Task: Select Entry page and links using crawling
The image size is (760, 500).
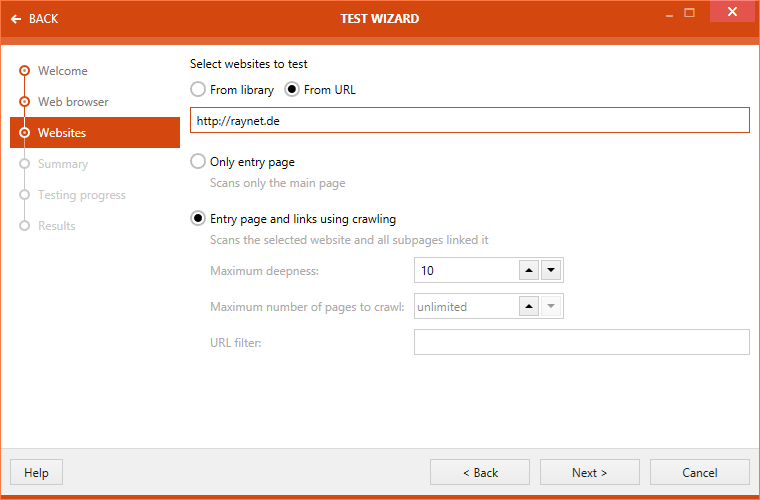Action: 198,219
